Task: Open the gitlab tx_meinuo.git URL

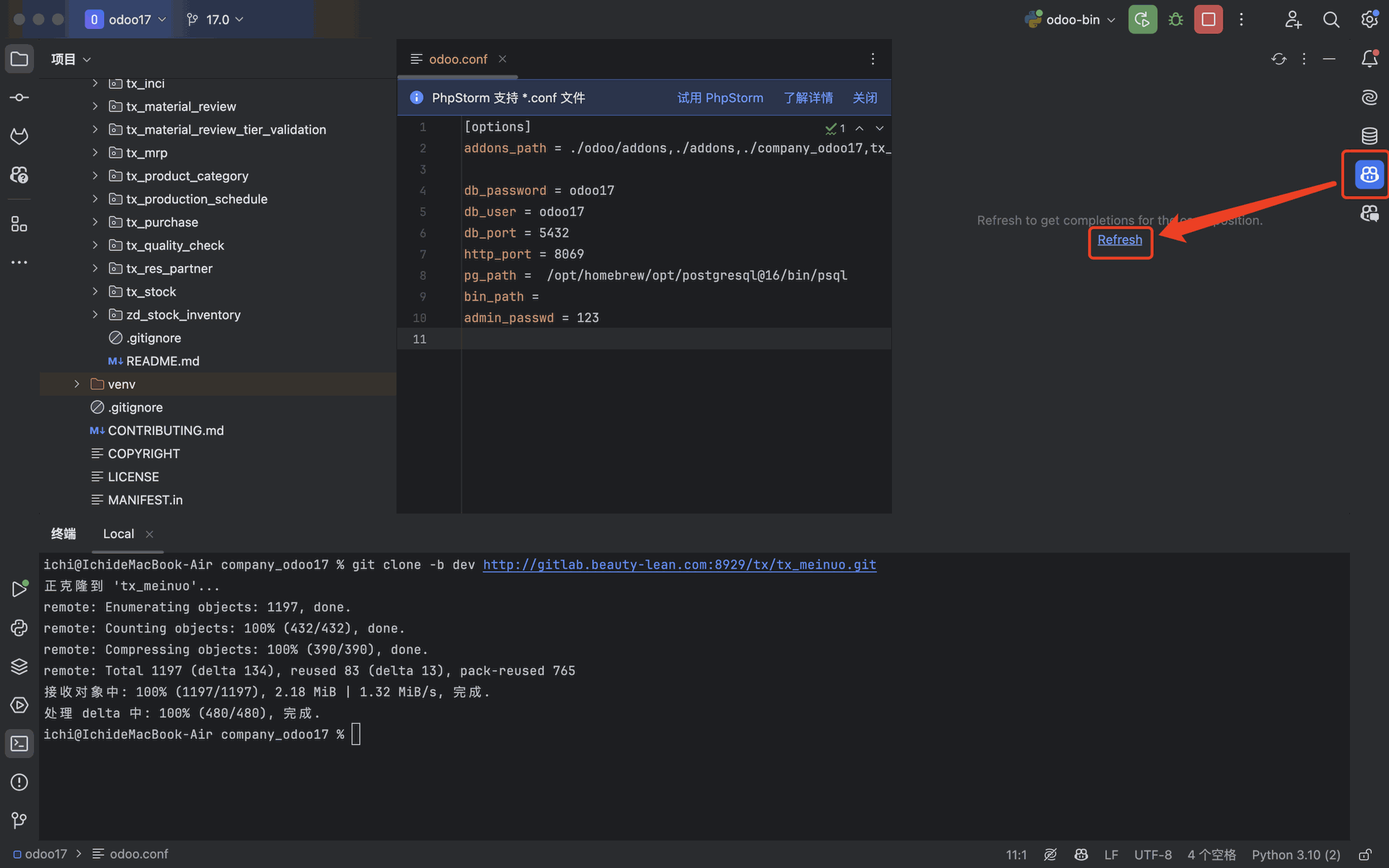Action: tap(679, 564)
